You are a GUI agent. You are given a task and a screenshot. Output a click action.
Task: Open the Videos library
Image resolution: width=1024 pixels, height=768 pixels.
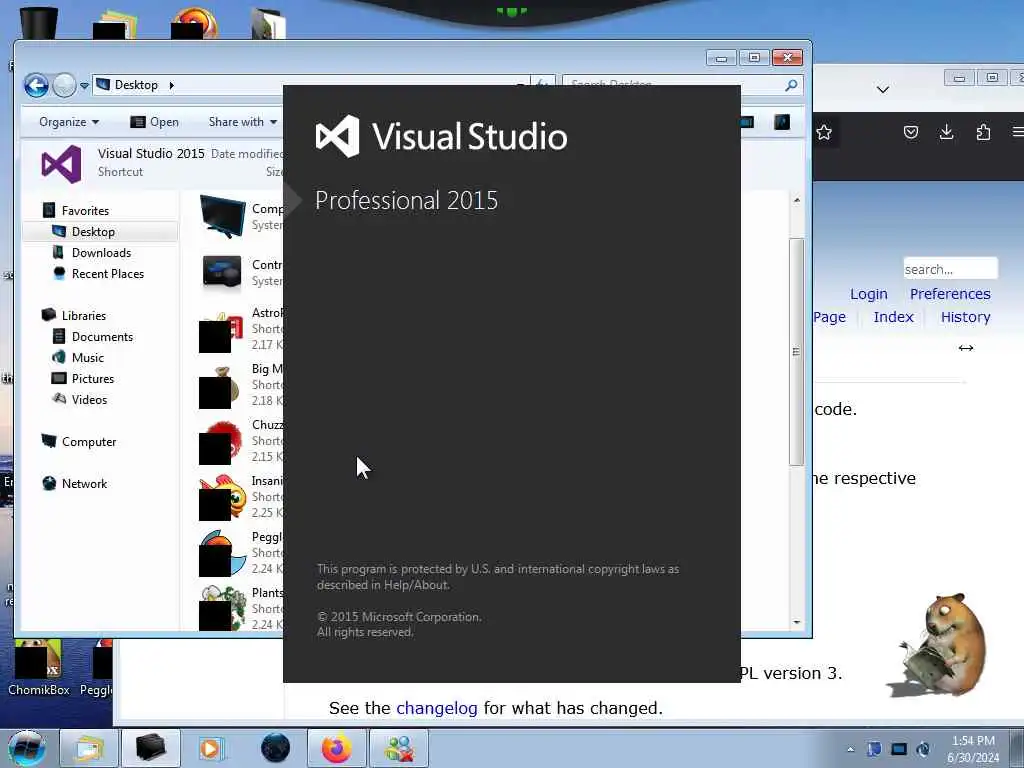[x=89, y=400]
